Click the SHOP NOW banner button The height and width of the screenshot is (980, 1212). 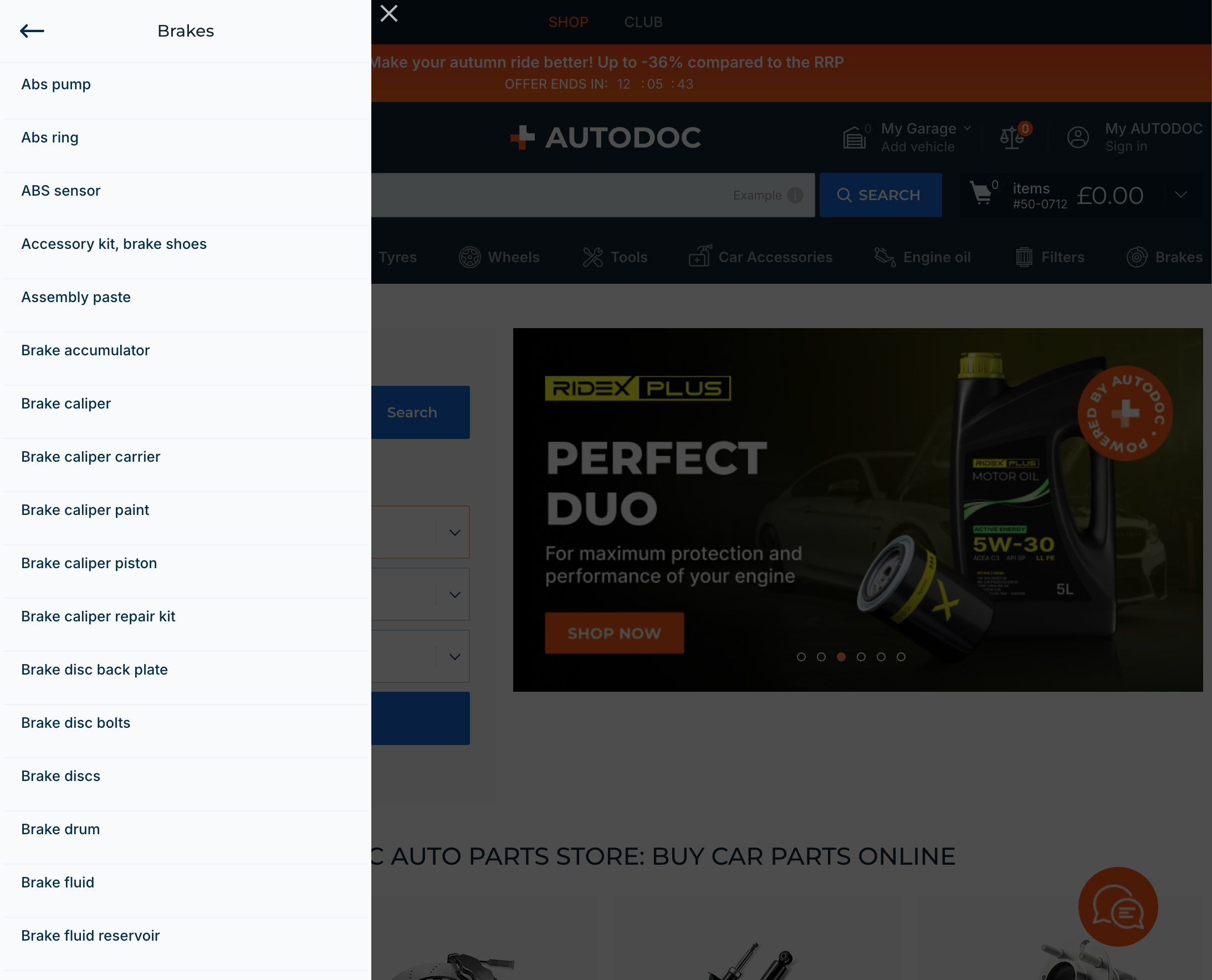point(614,633)
